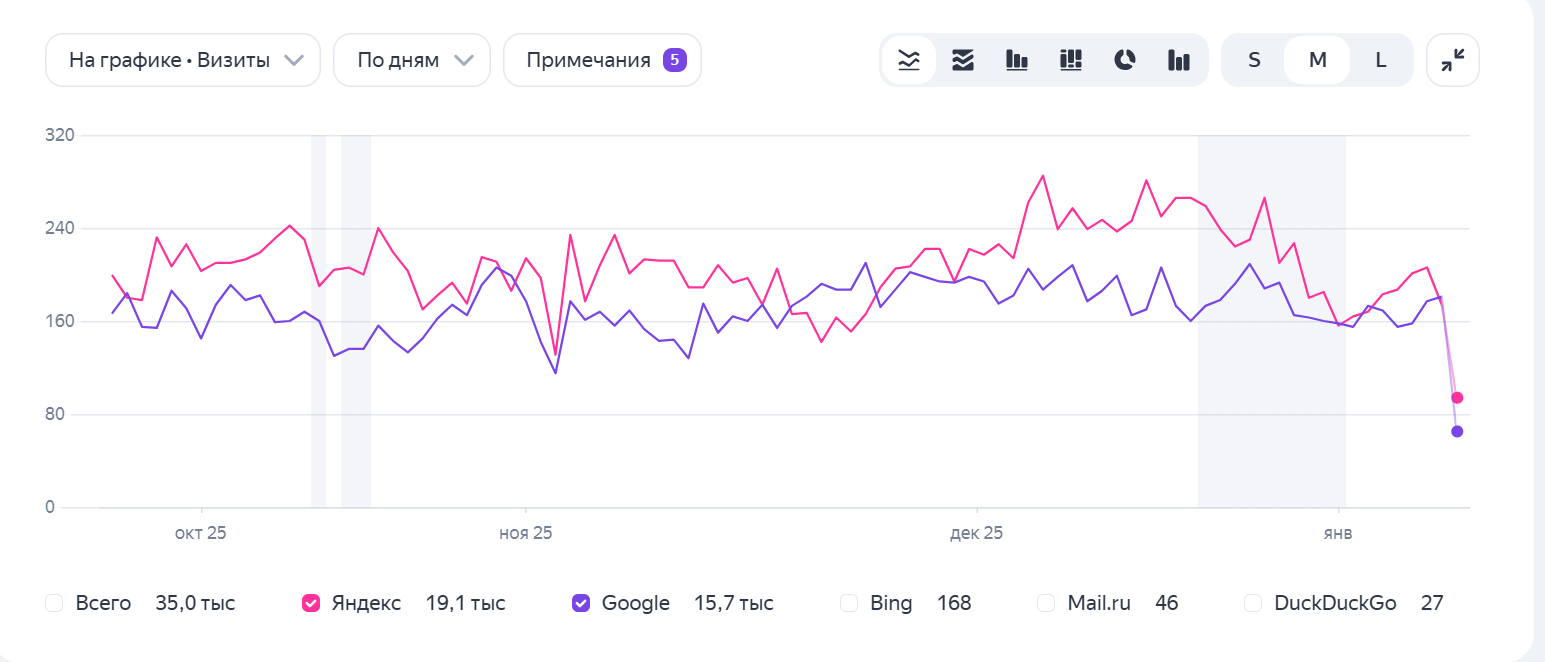Switch to line chart view
The image size is (1545, 662).
pyautogui.click(x=908, y=60)
